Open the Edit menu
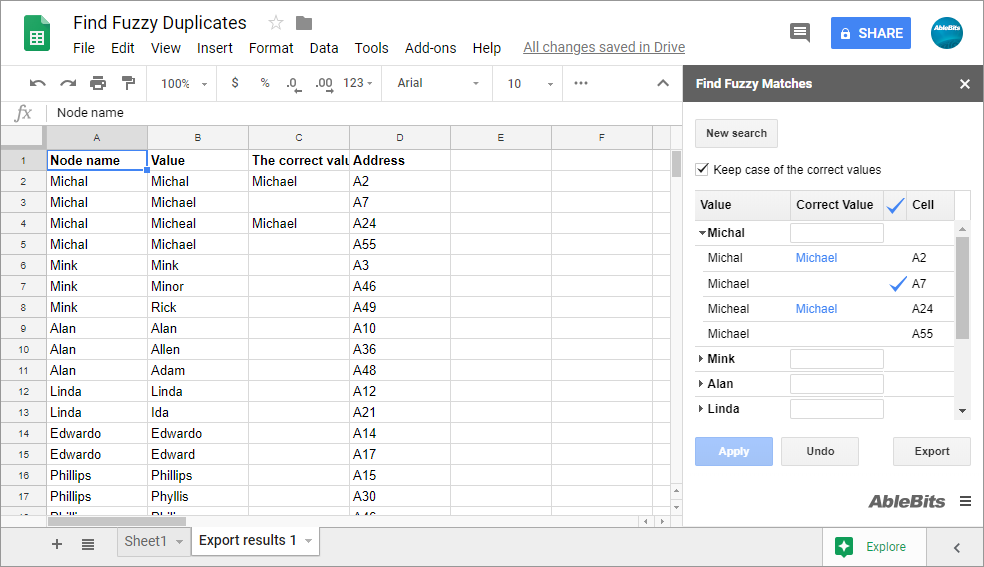 pos(122,48)
